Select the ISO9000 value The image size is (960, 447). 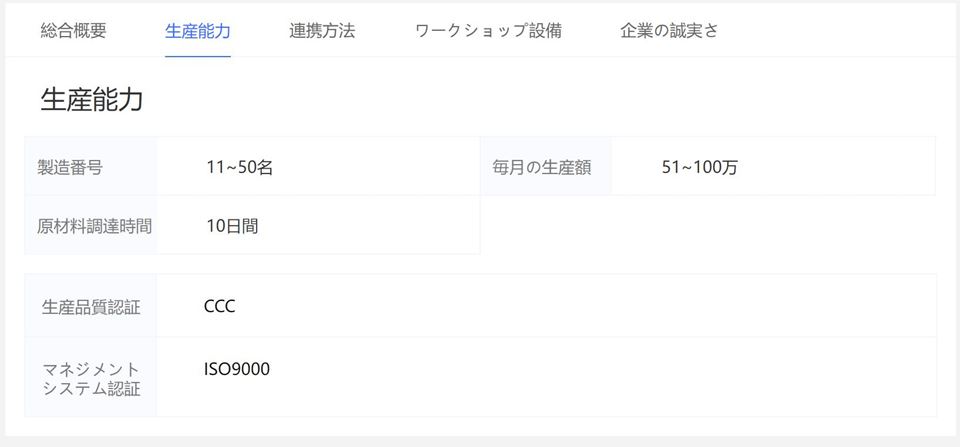(x=237, y=369)
